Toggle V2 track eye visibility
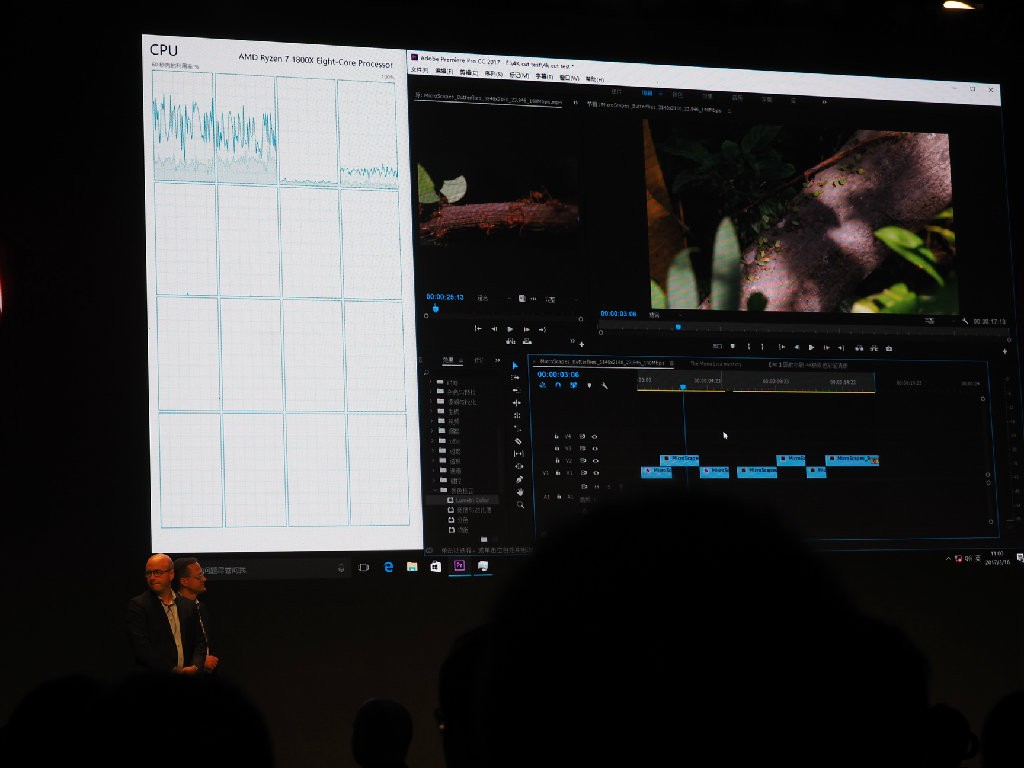The height and width of the screenshot is (768, 1024). [596, 460]
